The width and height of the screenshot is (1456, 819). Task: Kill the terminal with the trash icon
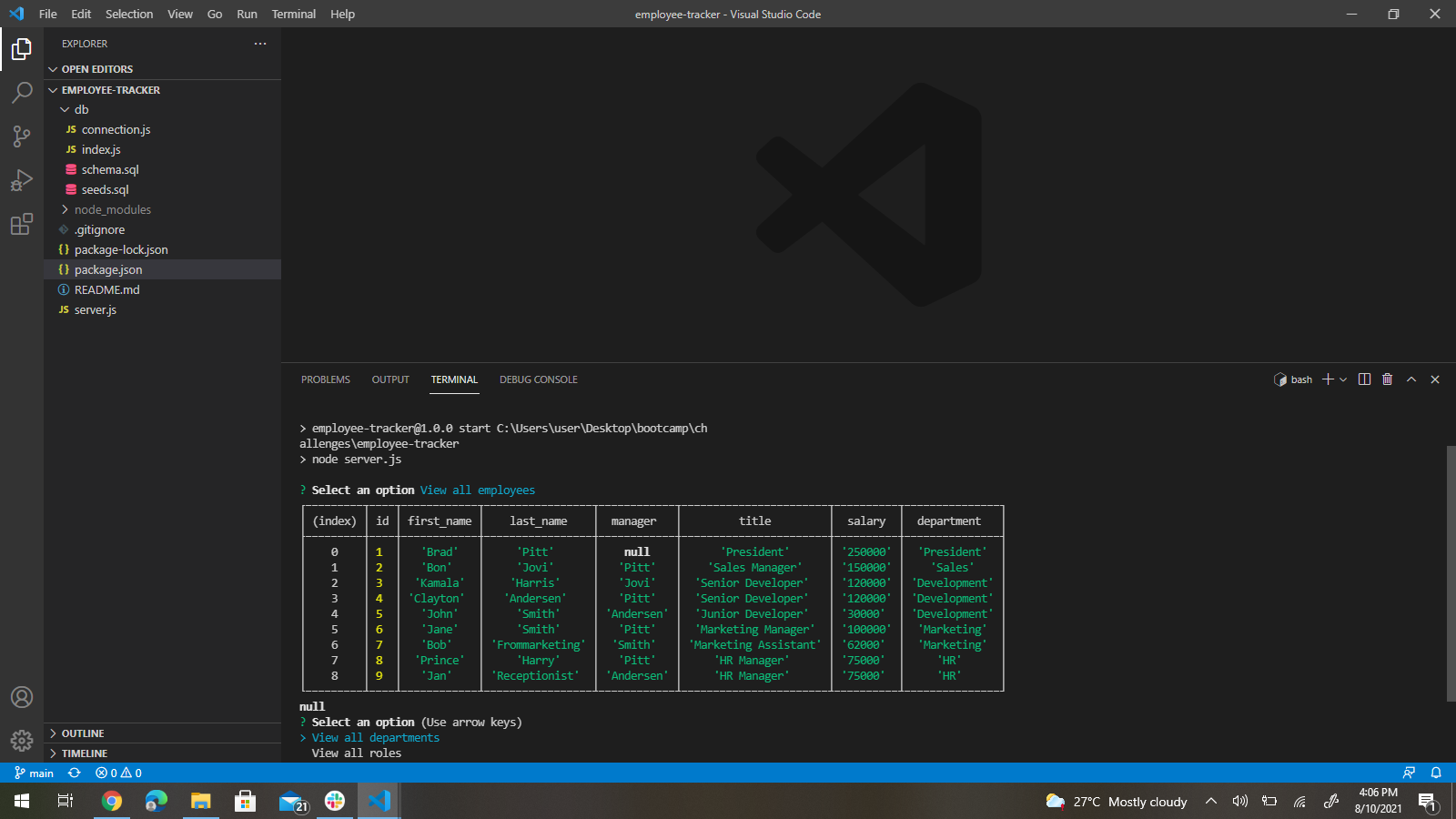[1386, 379]
